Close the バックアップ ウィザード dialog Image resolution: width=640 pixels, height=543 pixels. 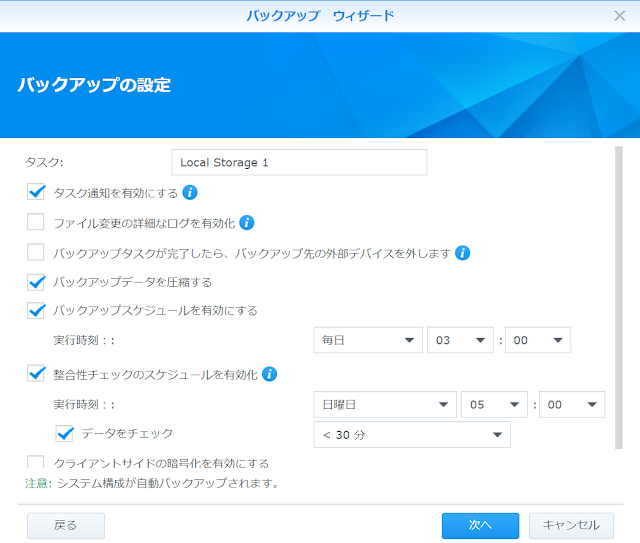click(620, 16)
